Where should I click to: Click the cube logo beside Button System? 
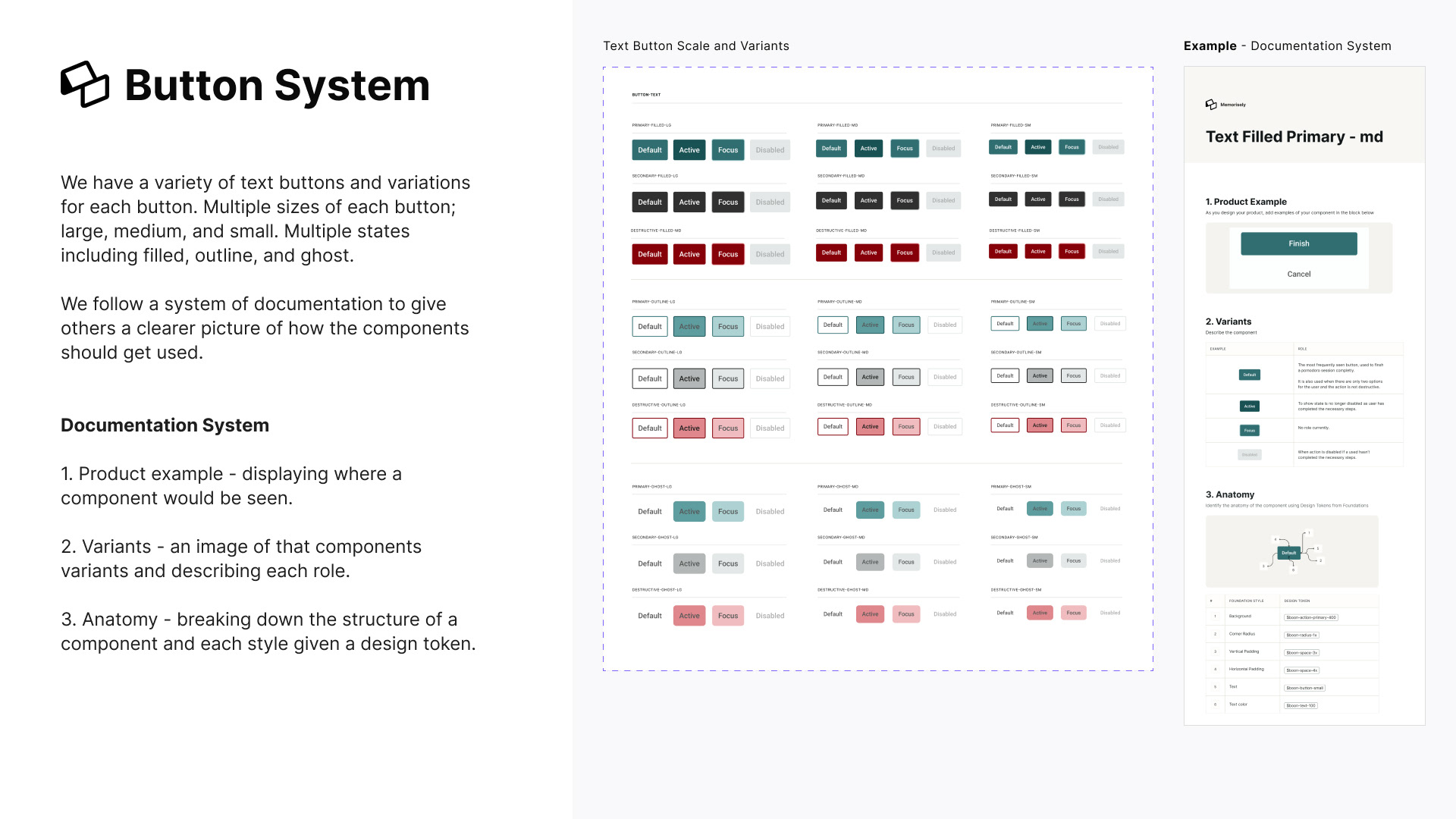click(85, 84)
